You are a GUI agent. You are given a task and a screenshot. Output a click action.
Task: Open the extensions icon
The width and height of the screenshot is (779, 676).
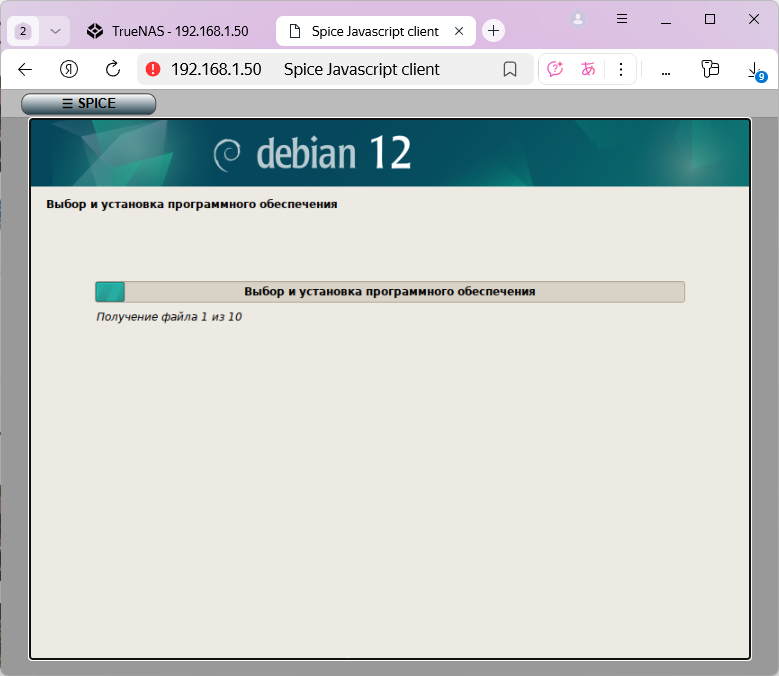710,69
